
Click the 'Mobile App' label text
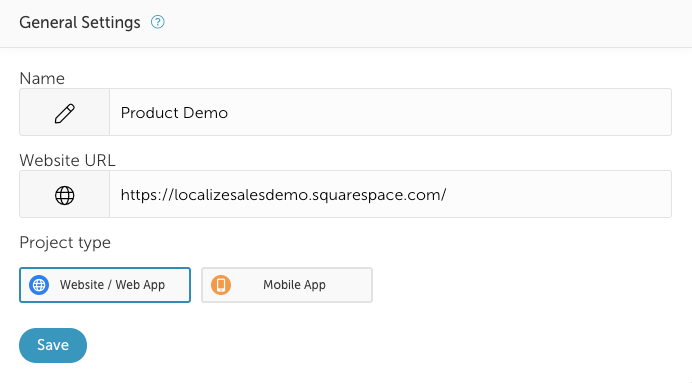pos(294,285)
